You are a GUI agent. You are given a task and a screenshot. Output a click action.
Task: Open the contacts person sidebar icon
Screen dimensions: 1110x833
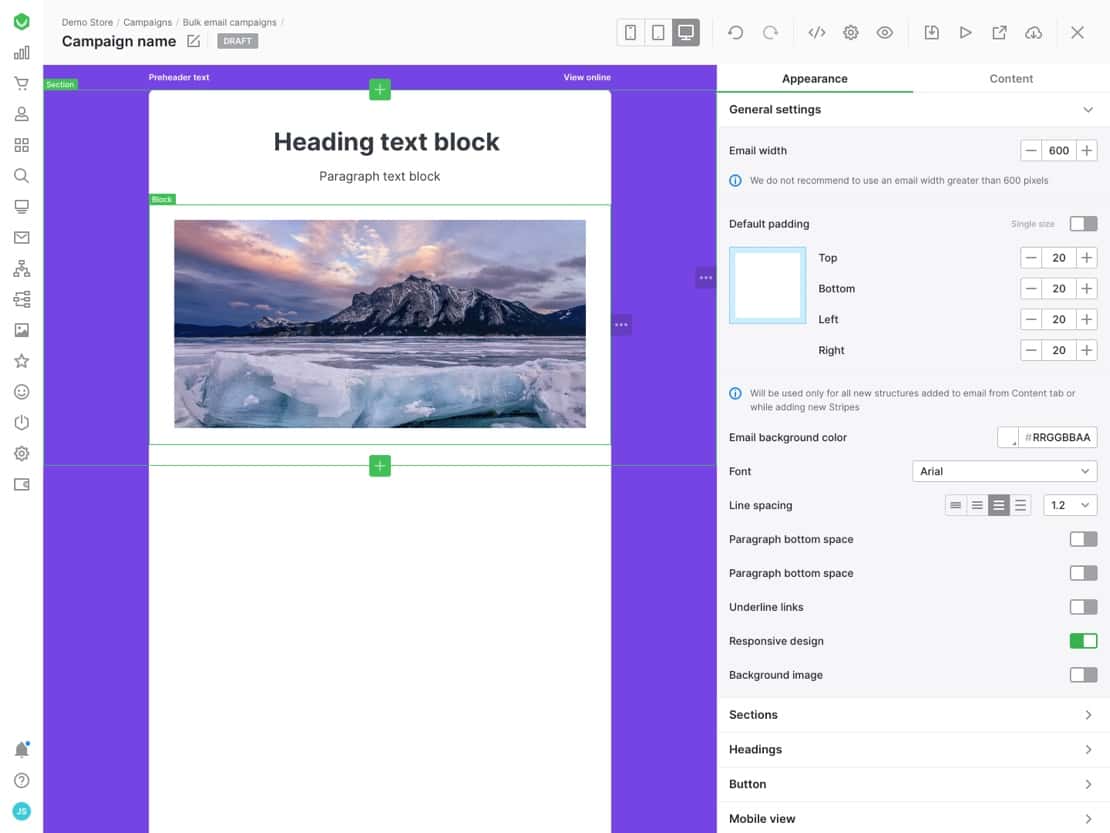point(21,114)
